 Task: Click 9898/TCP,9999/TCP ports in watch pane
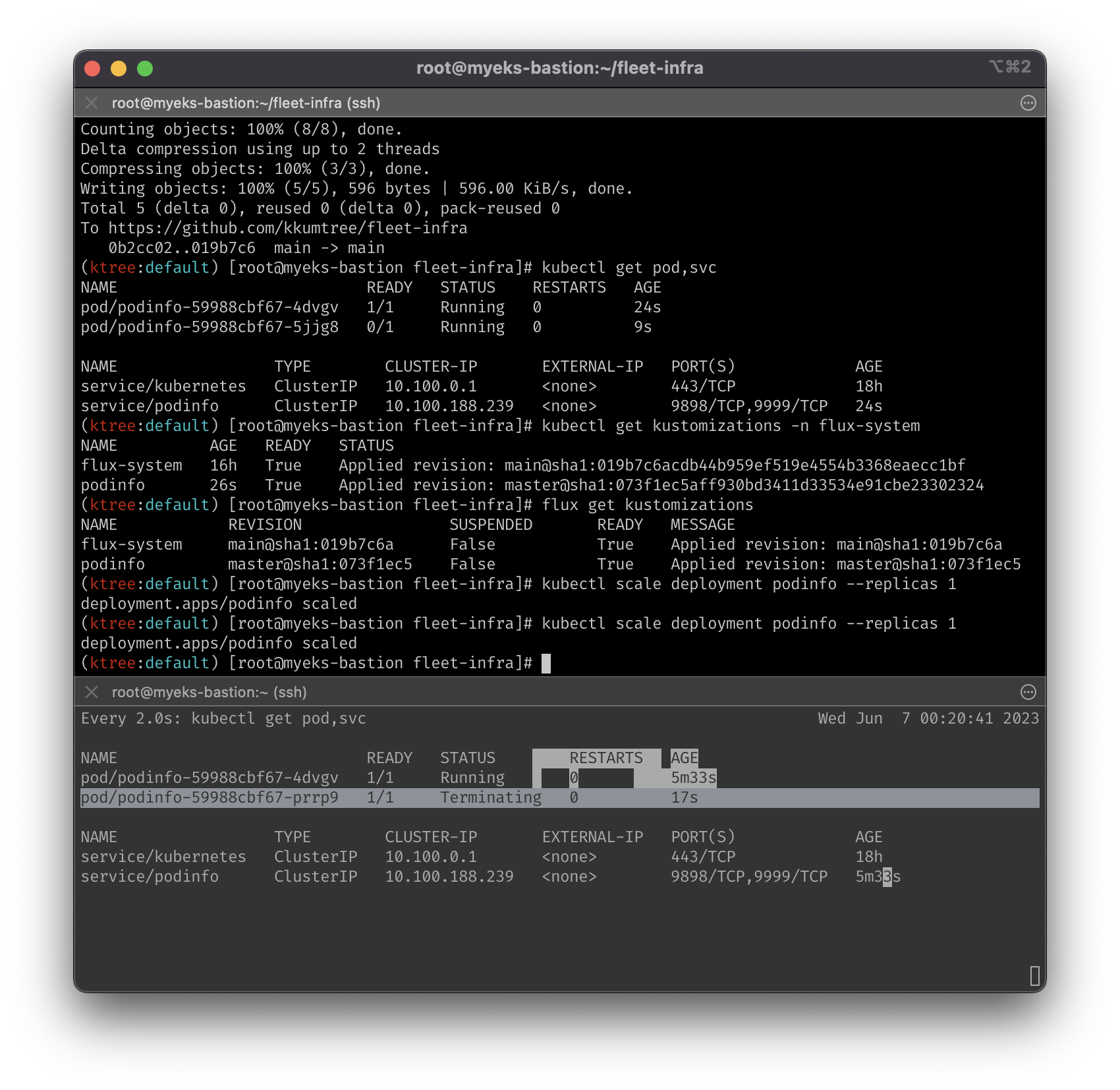pos(749,876)
